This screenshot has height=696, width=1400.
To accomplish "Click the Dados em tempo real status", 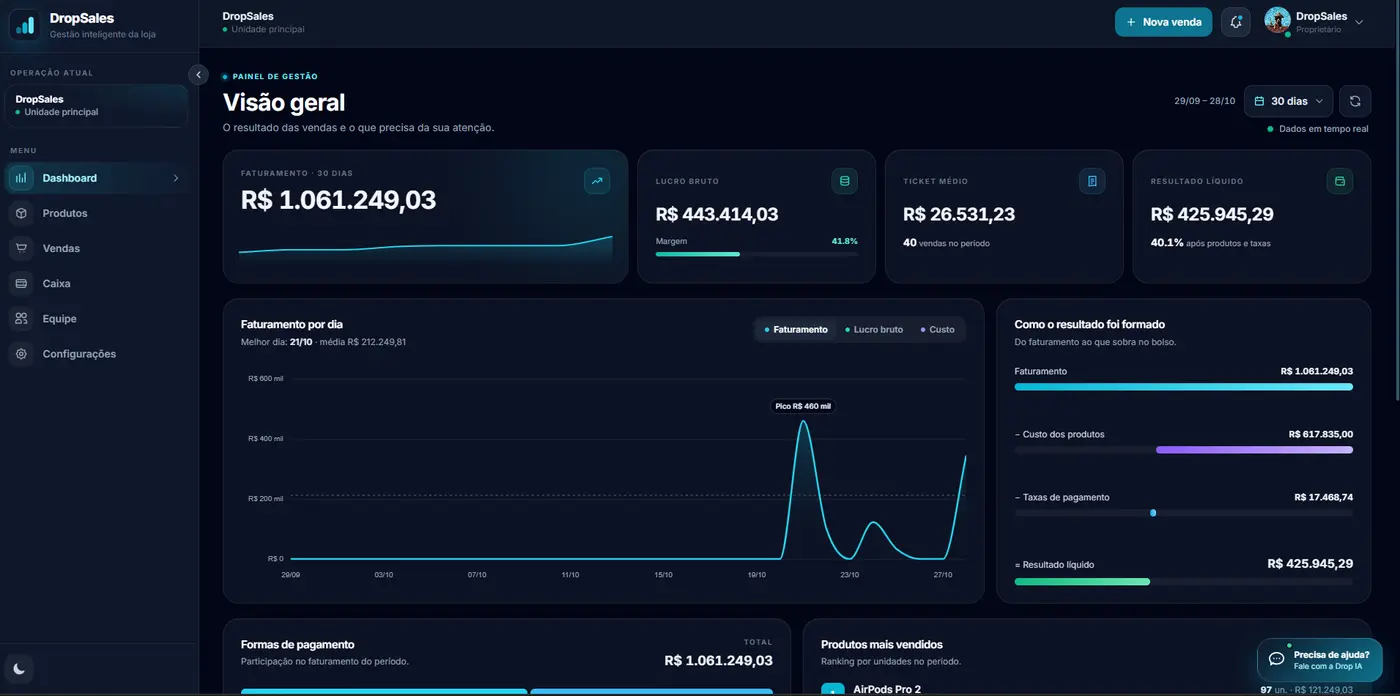I will coord(1318,129).
